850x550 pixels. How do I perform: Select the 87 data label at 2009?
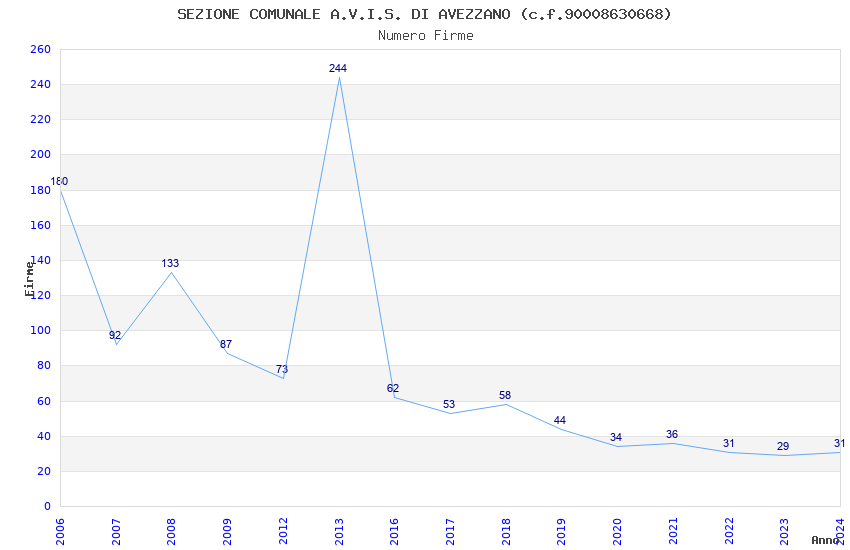[x=226, y=345]
